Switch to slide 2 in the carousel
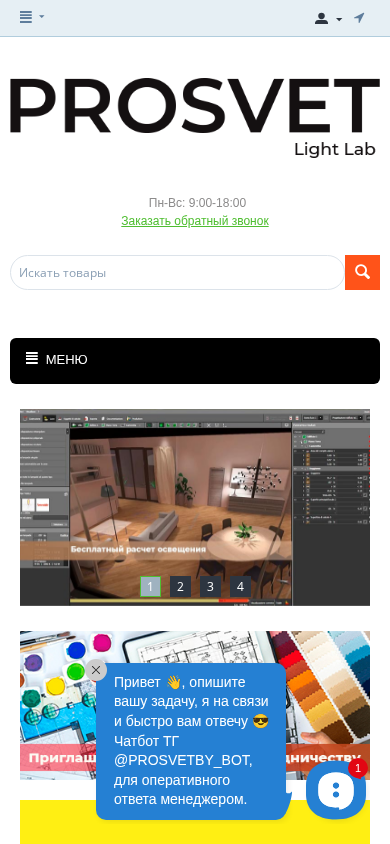390x844 pixels. click(180, 586)
